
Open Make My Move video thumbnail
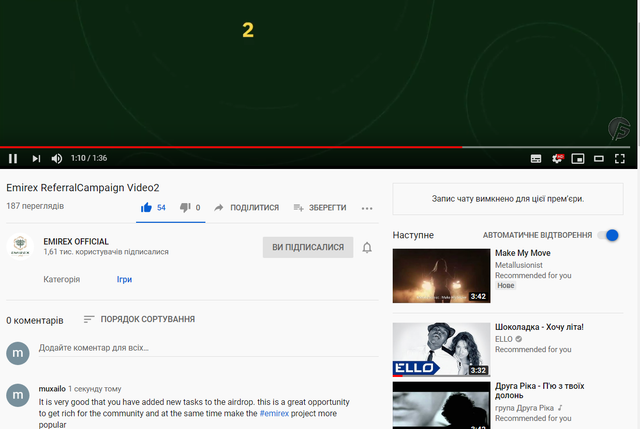[x=441, y=276]
